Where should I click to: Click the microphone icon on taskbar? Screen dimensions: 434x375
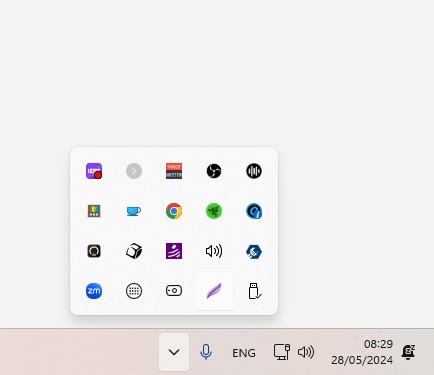coord(206,352)
